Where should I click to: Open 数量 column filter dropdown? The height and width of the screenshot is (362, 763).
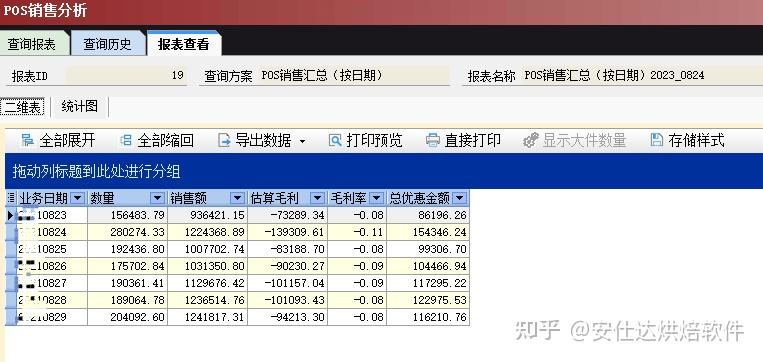[x=157, y=198]
